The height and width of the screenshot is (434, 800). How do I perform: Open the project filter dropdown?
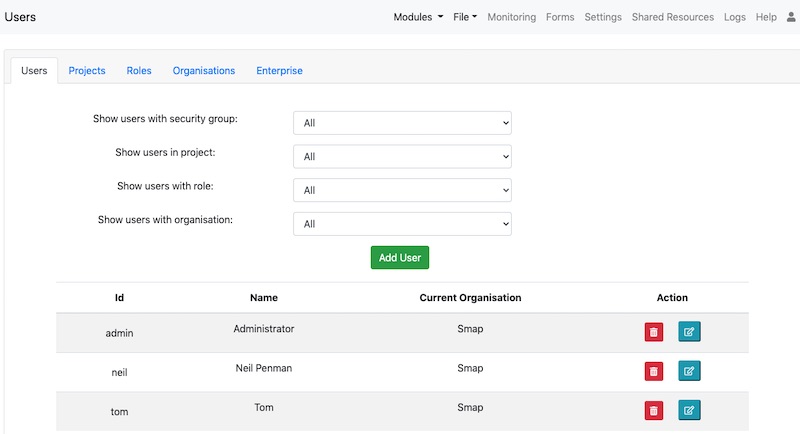[402, 157]
